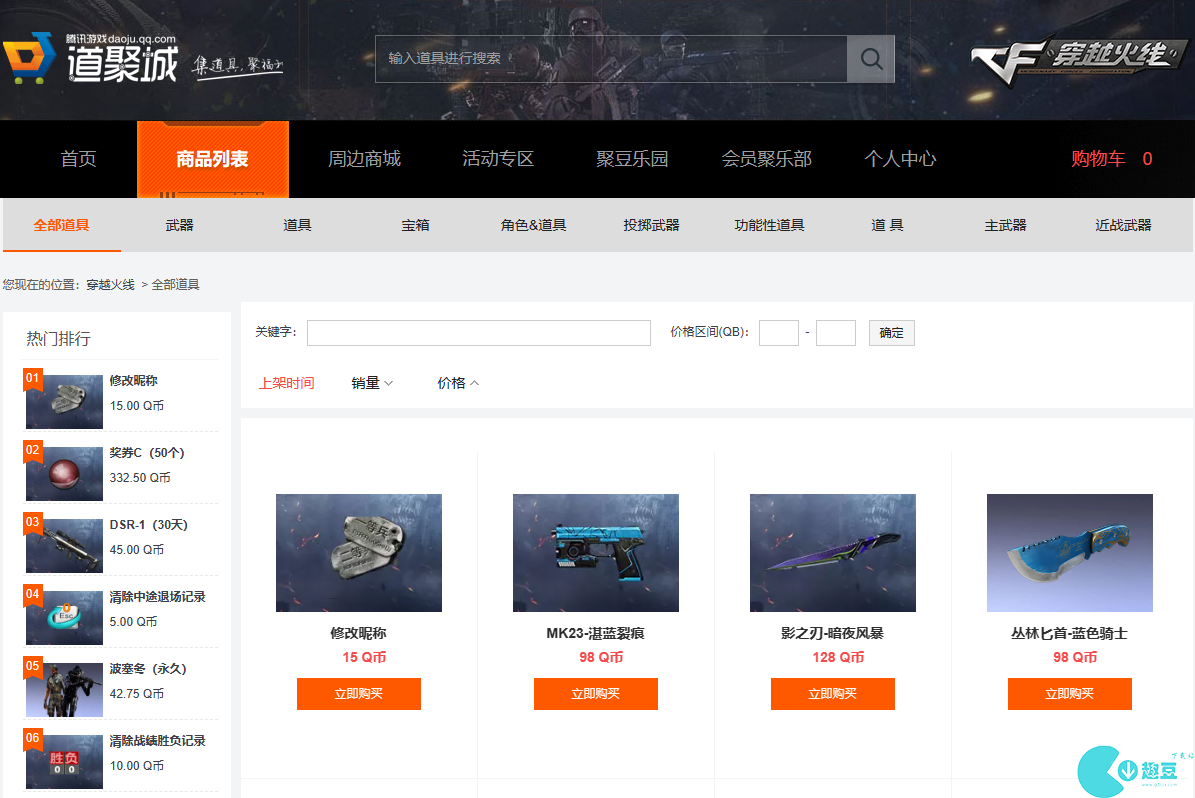The height and width of the screenshot is (798, 1195).
Task: Open the 道聚城 logo homepage
Action: [91, 59]
